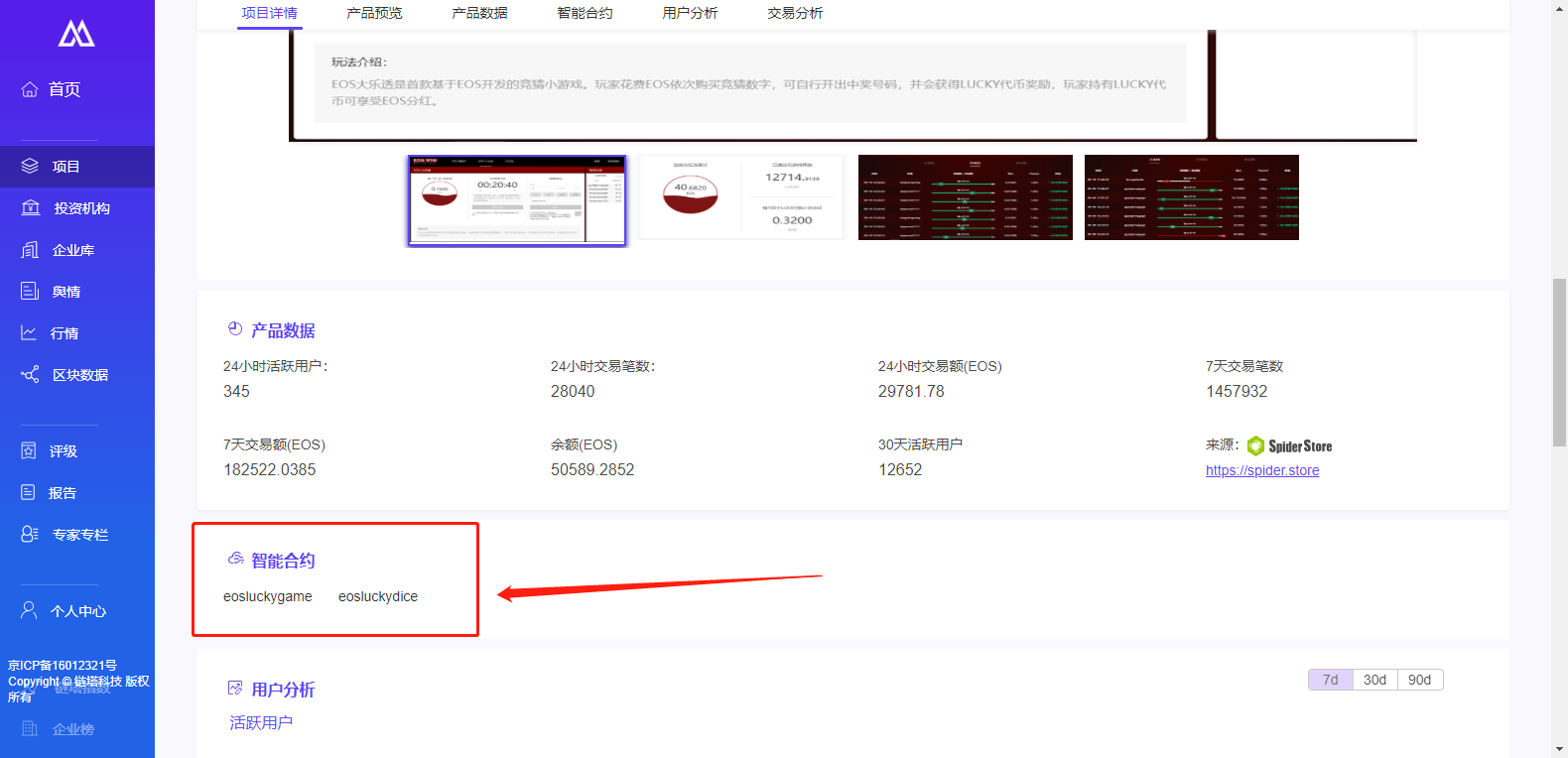Open the 首页 menu item
Viewport: 1568px width, 758px height.
click(65, 89)
